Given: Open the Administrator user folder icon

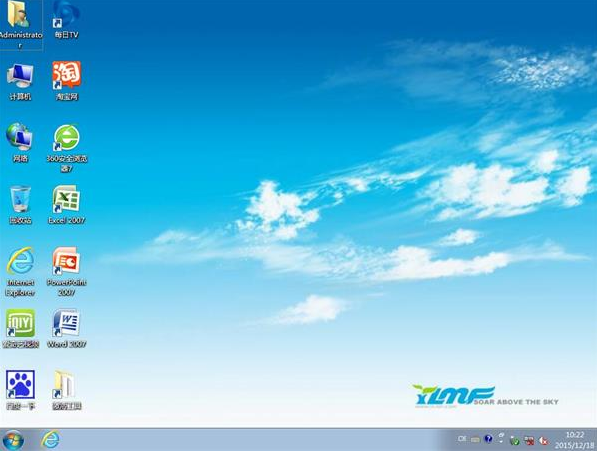Looking at the screenshot, I should tap(20, 23).
